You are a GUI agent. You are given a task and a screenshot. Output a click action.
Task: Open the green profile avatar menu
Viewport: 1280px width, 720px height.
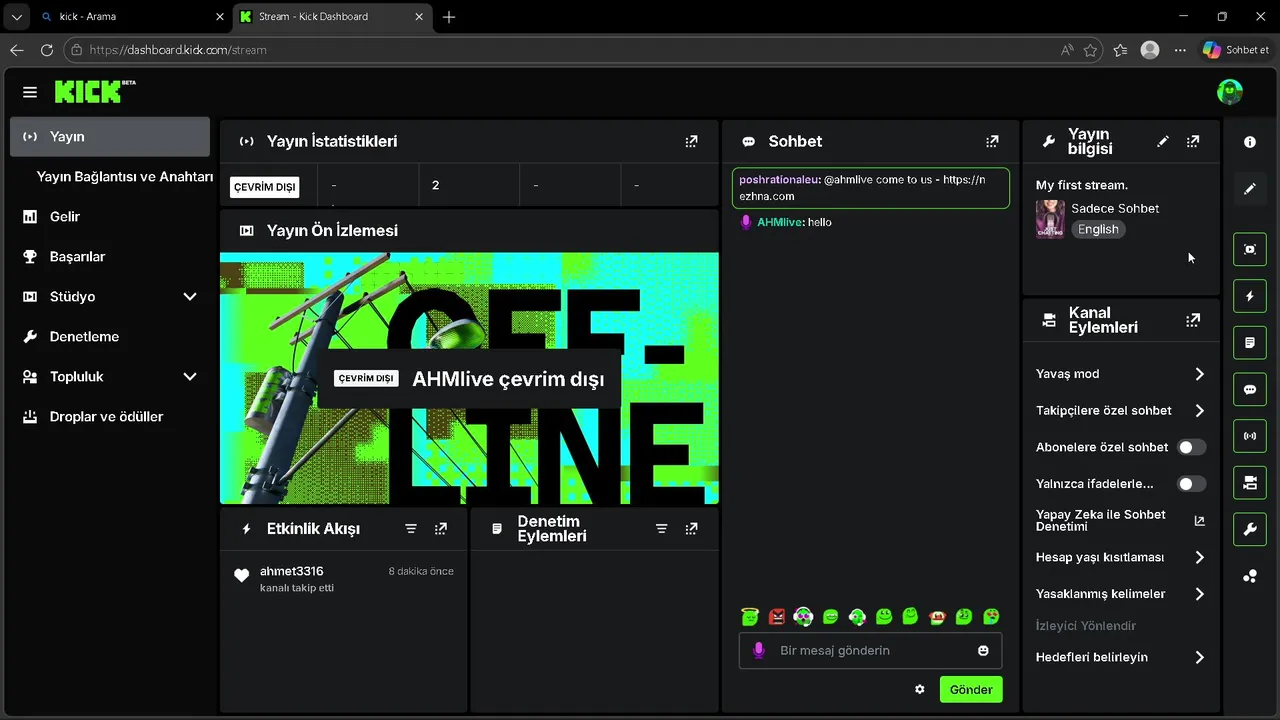1229,92
